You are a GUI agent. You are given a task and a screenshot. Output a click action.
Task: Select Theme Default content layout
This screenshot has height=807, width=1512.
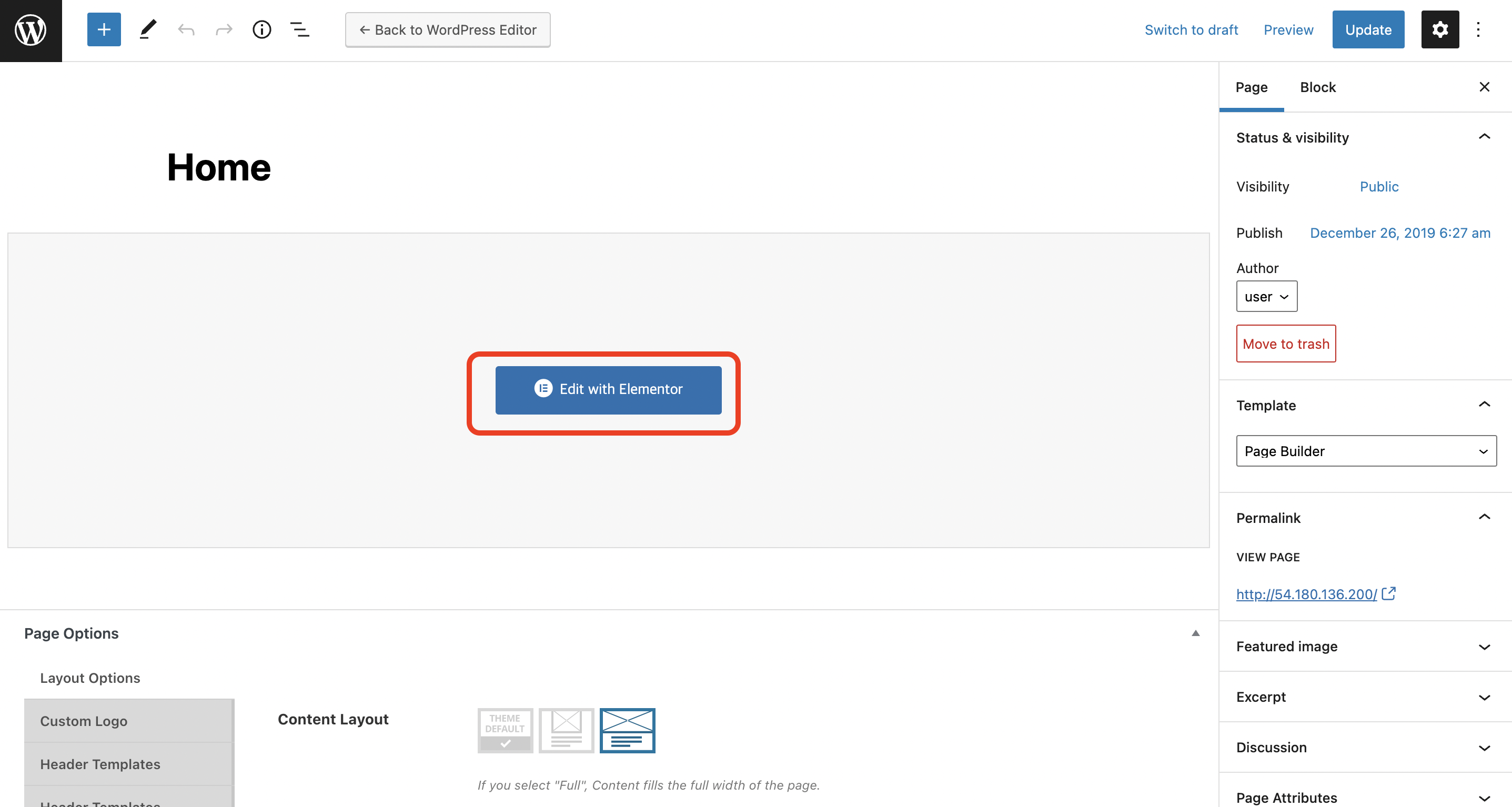point(505,730)
